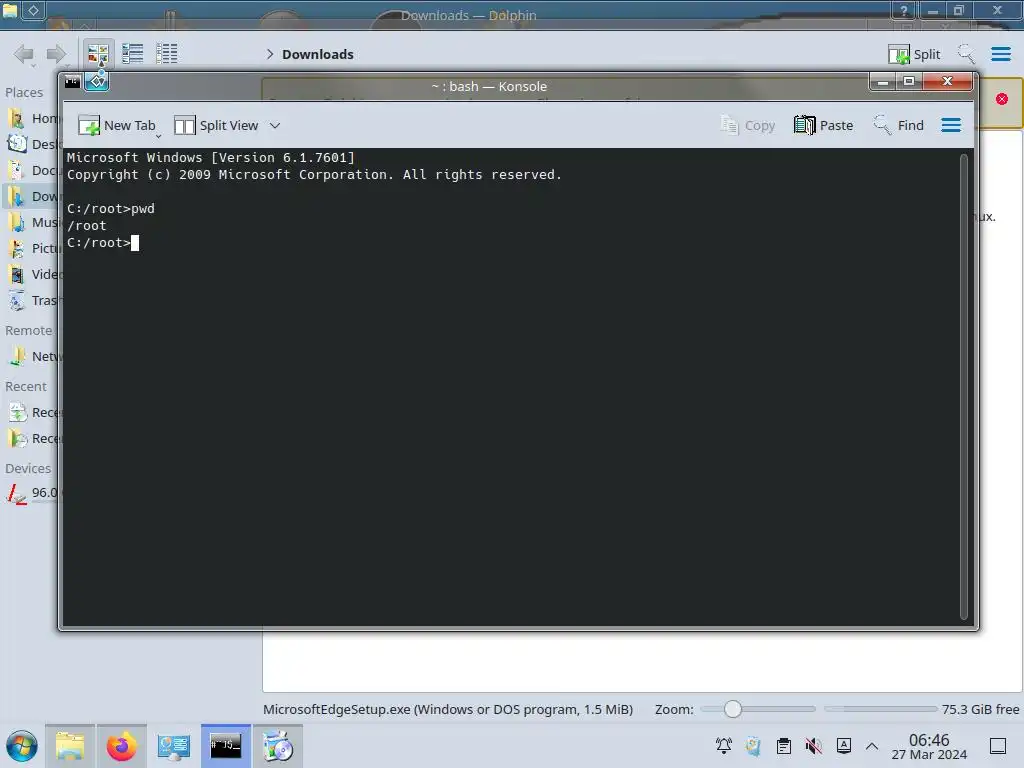
Task: Open Desktop in the Places panel
Action: tap(33, 144)
